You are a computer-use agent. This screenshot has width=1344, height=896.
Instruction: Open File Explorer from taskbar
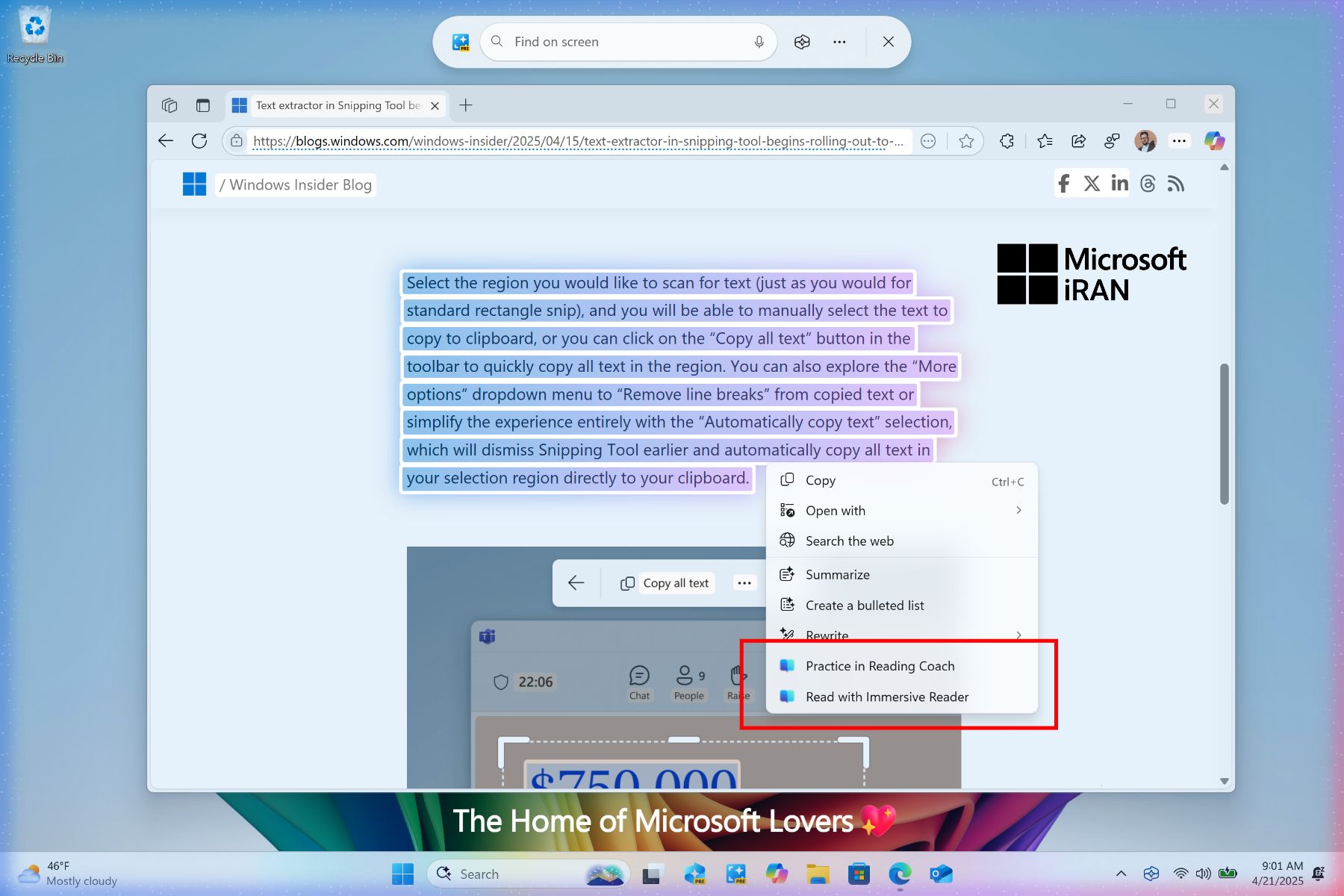(x=818, y=874)
